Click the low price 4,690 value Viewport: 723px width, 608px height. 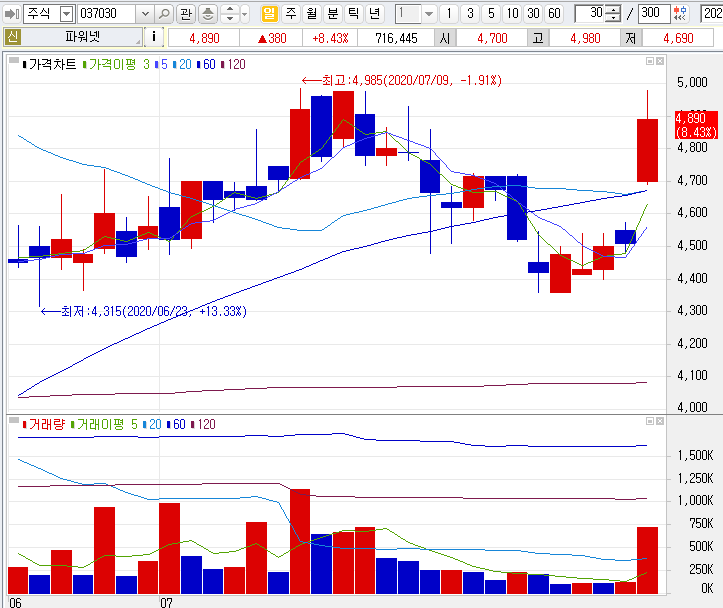pos(678,38)
